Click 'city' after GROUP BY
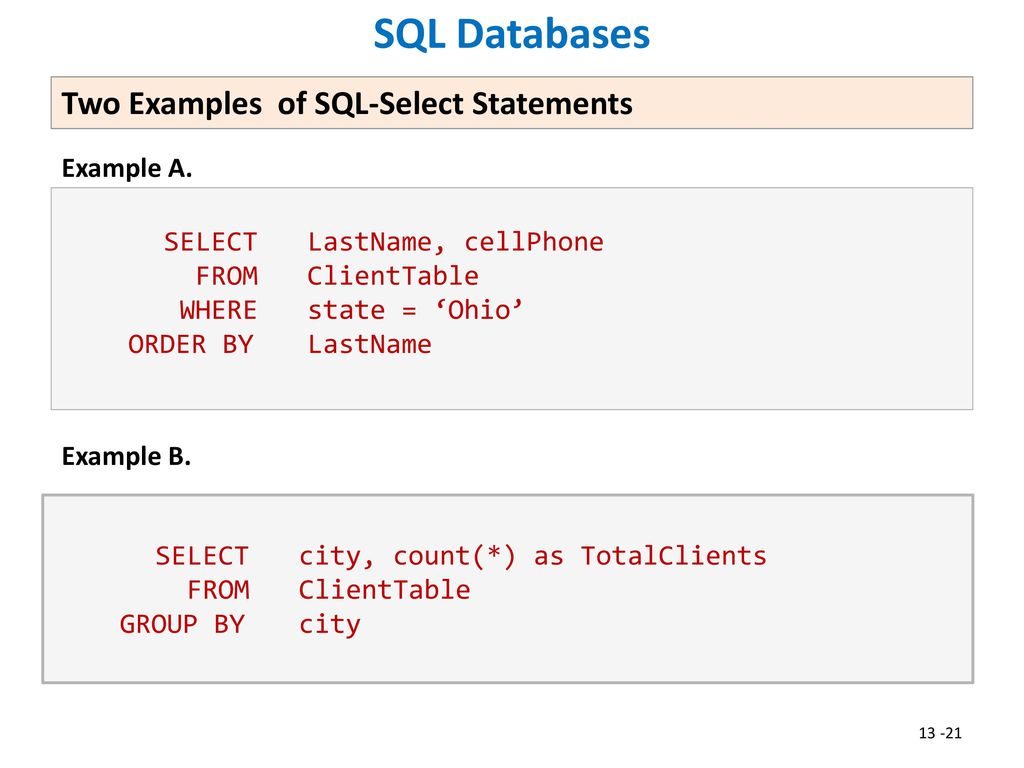 (x=329, y=624)
